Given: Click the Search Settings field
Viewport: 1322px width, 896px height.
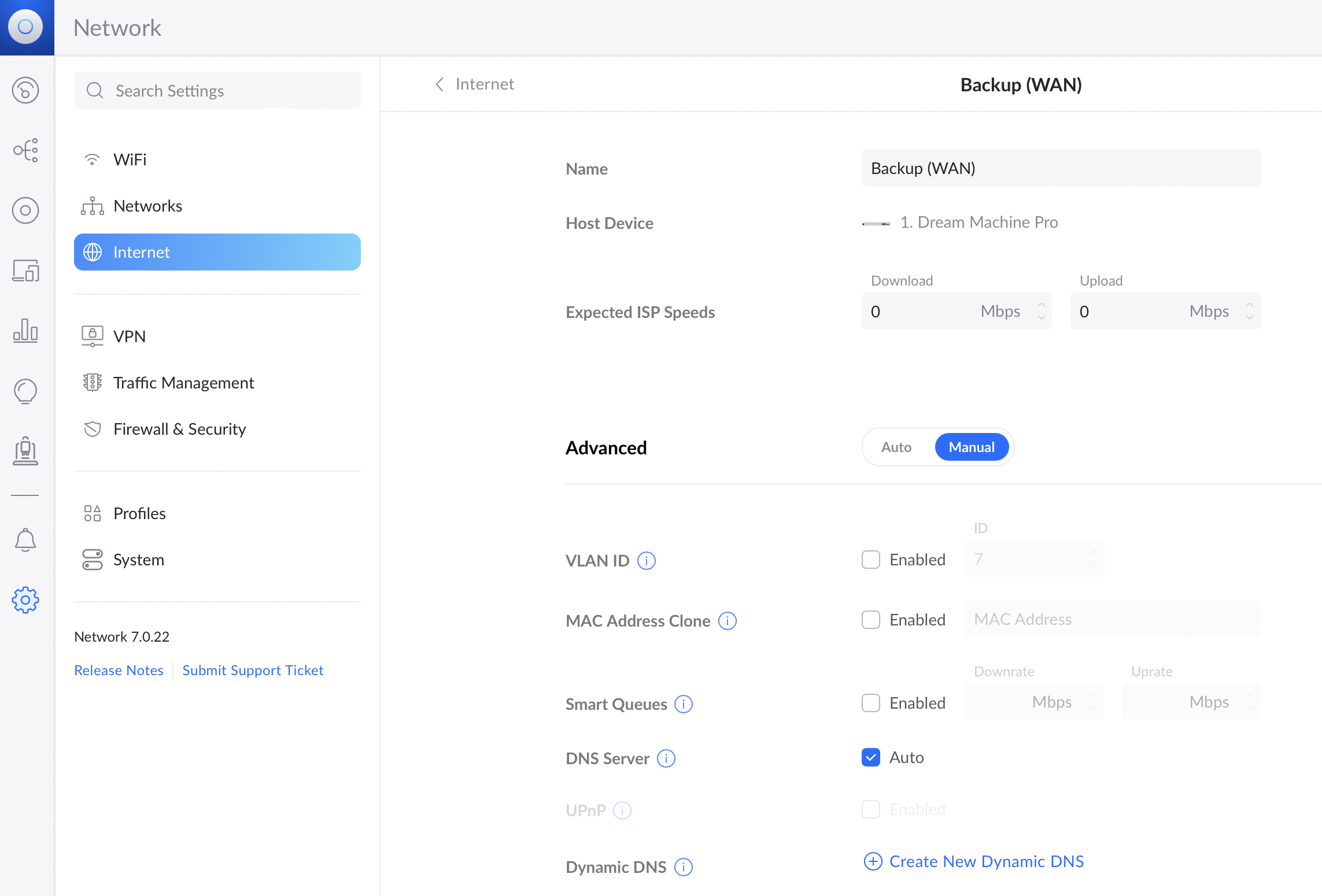Looking at the screenshot, I should 217,91.
